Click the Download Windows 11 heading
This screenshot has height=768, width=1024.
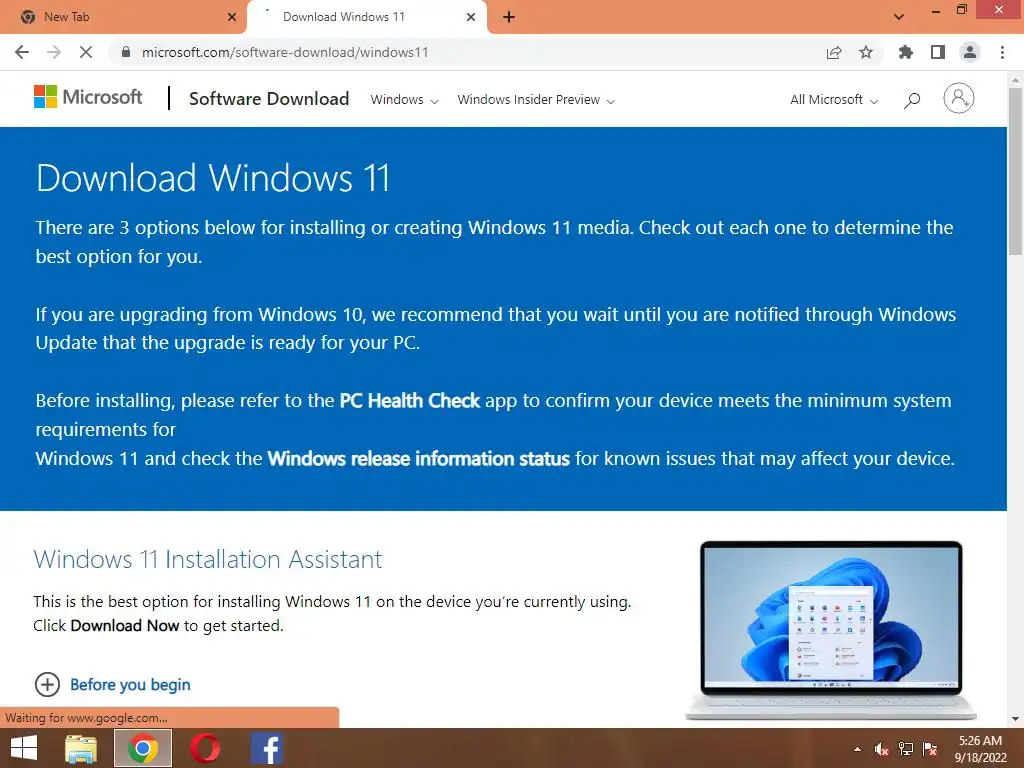(213, 178)
